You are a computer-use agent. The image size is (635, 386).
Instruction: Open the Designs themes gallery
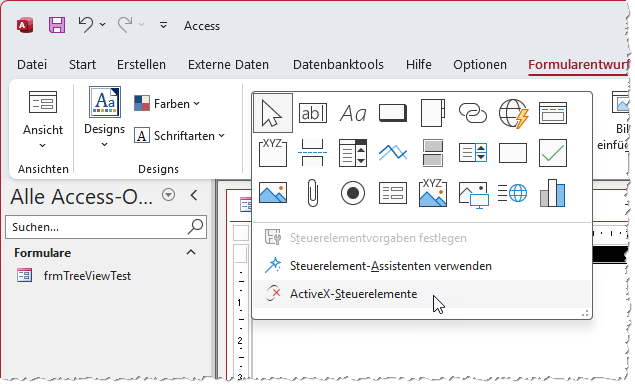pyautogui.click(x=104, y=117)
